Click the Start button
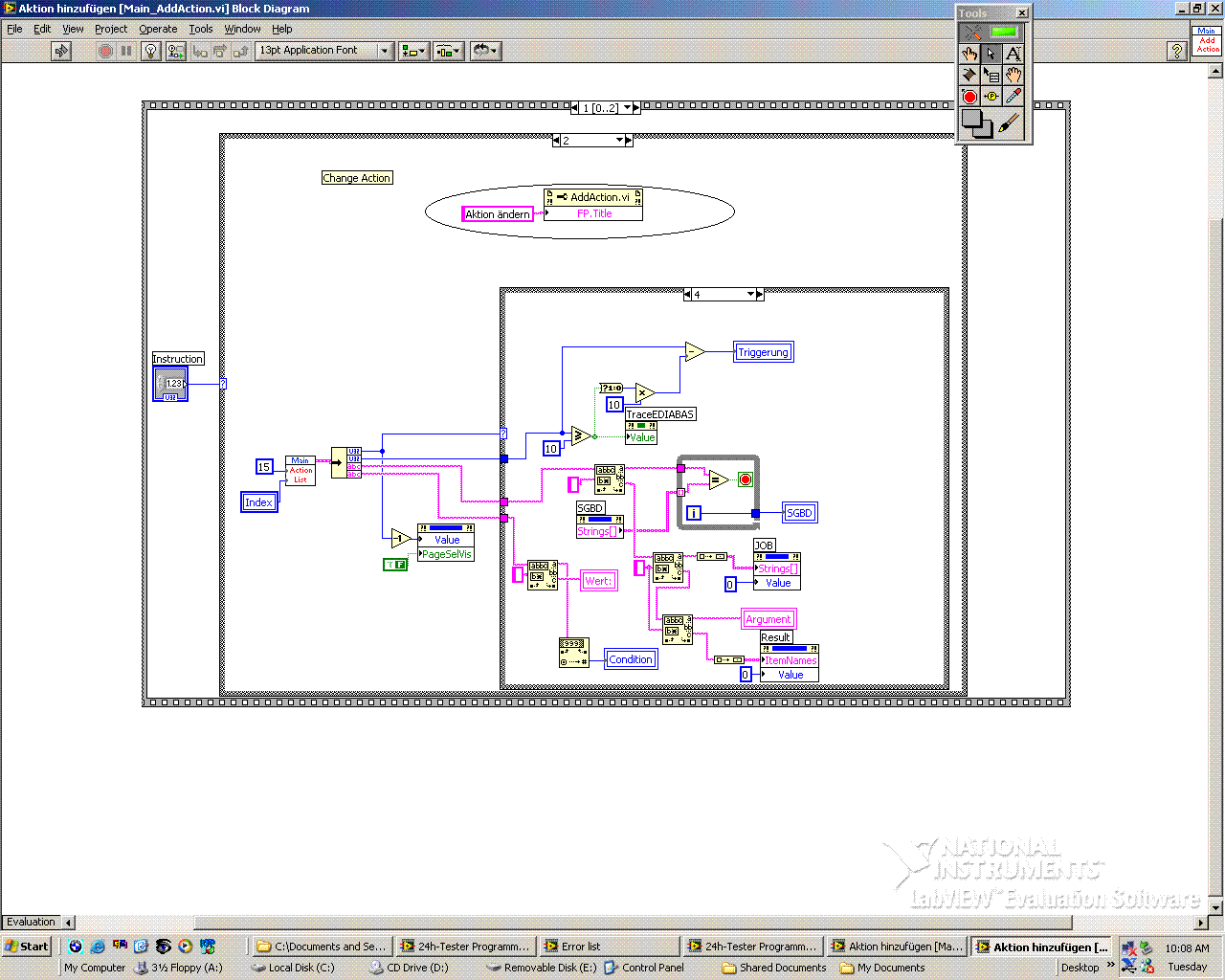Image resolution: width=1225 pixels, height=980 pixels. [27, 947]
